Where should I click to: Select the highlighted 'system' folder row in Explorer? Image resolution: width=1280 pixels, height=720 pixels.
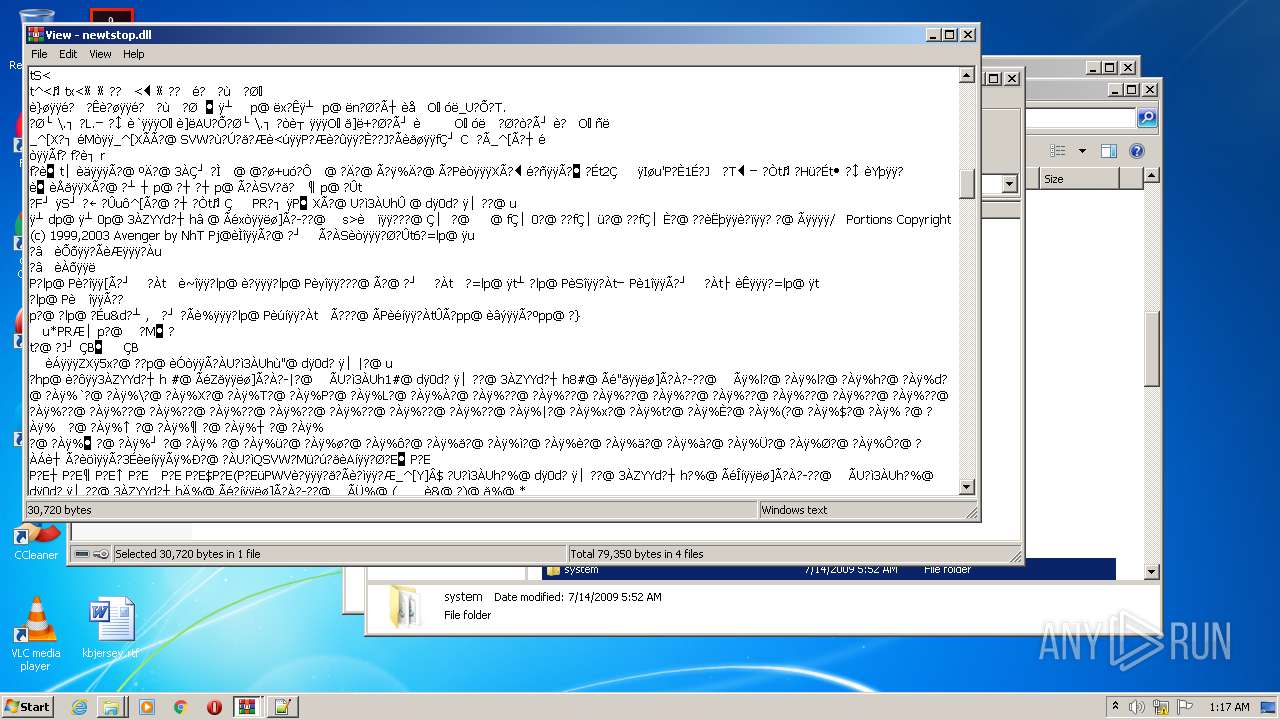(829, 569)
